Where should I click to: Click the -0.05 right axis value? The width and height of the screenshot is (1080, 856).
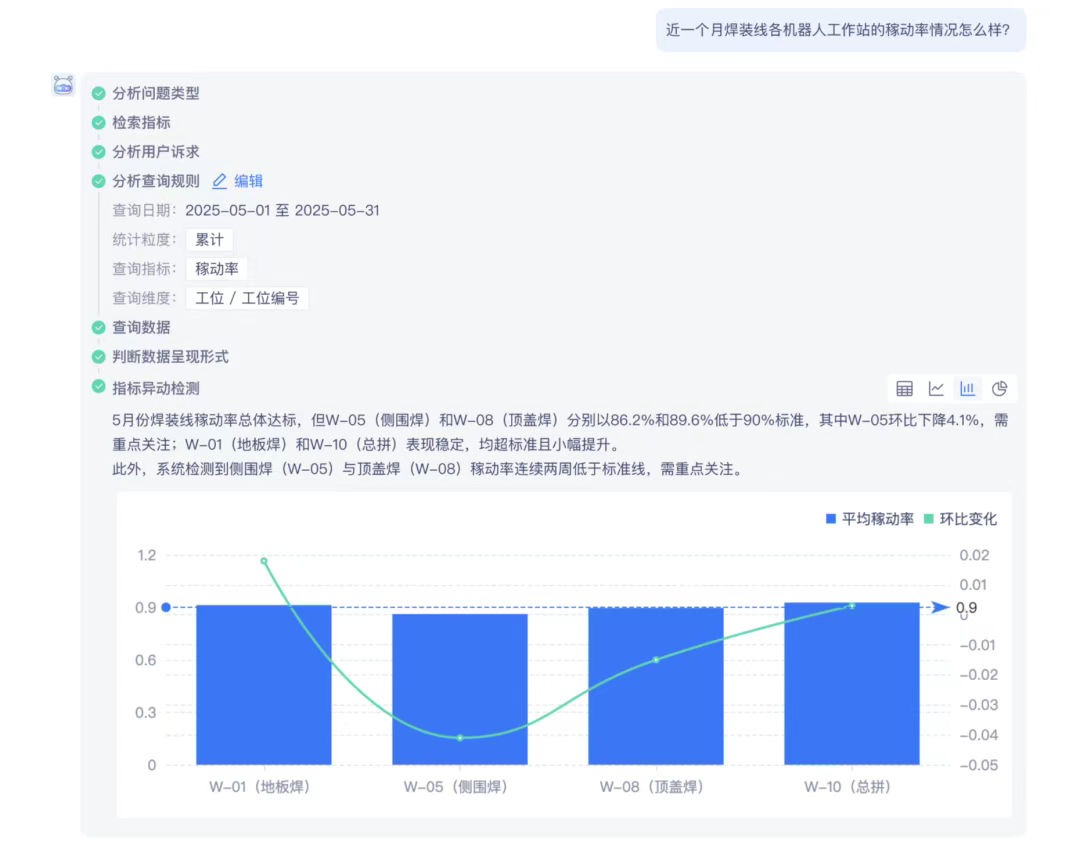(x=979, y=765)
